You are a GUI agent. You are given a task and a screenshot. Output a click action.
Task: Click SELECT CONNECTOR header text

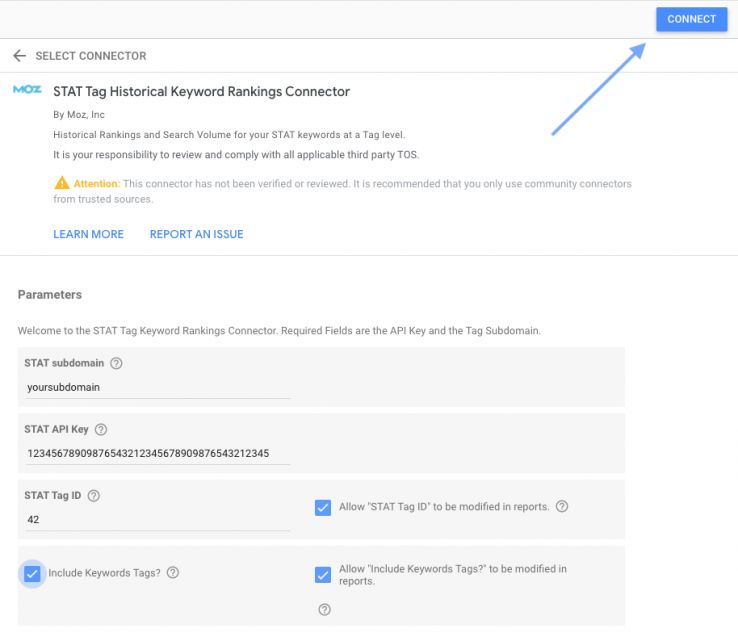pyautogui.click(x=91, y=56)
